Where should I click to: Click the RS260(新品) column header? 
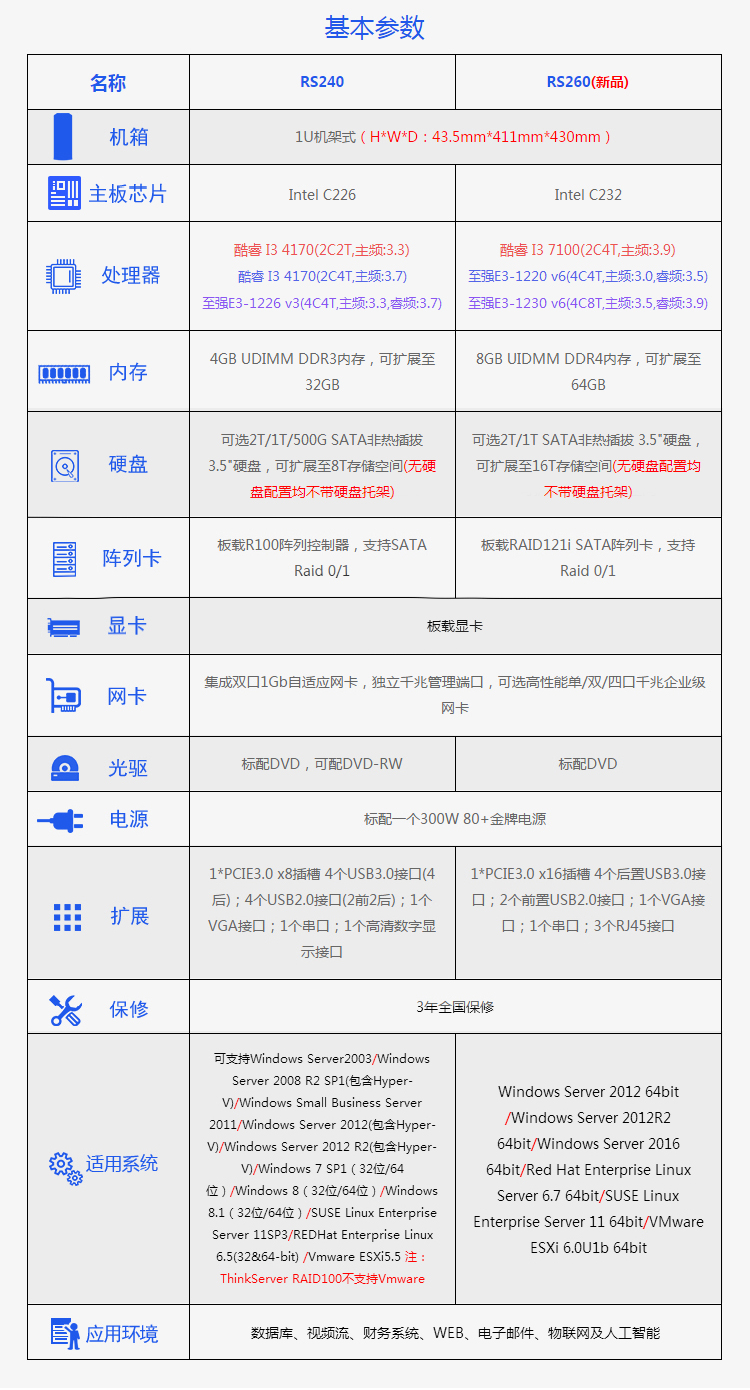tap(587, 82)
